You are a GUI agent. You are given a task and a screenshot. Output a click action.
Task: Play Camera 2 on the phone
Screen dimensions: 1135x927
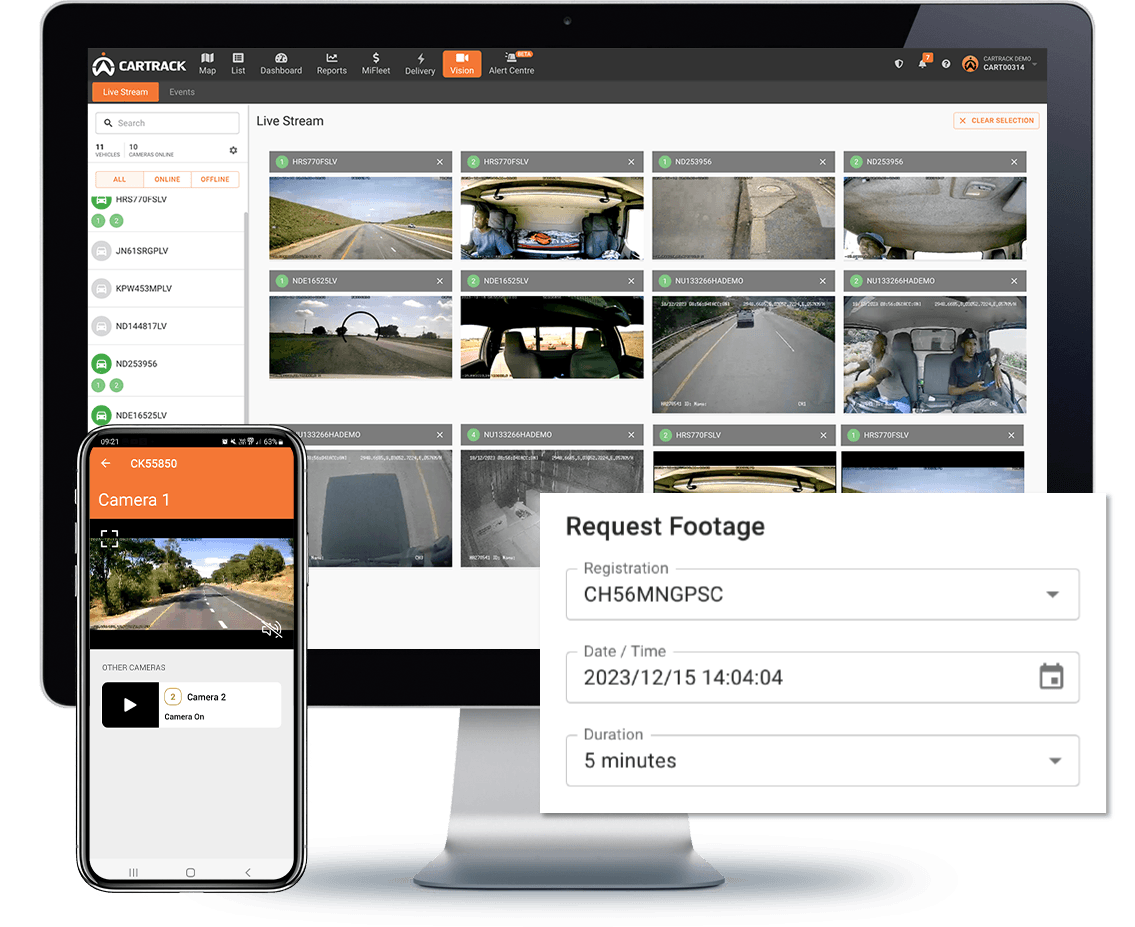point(130,705)
